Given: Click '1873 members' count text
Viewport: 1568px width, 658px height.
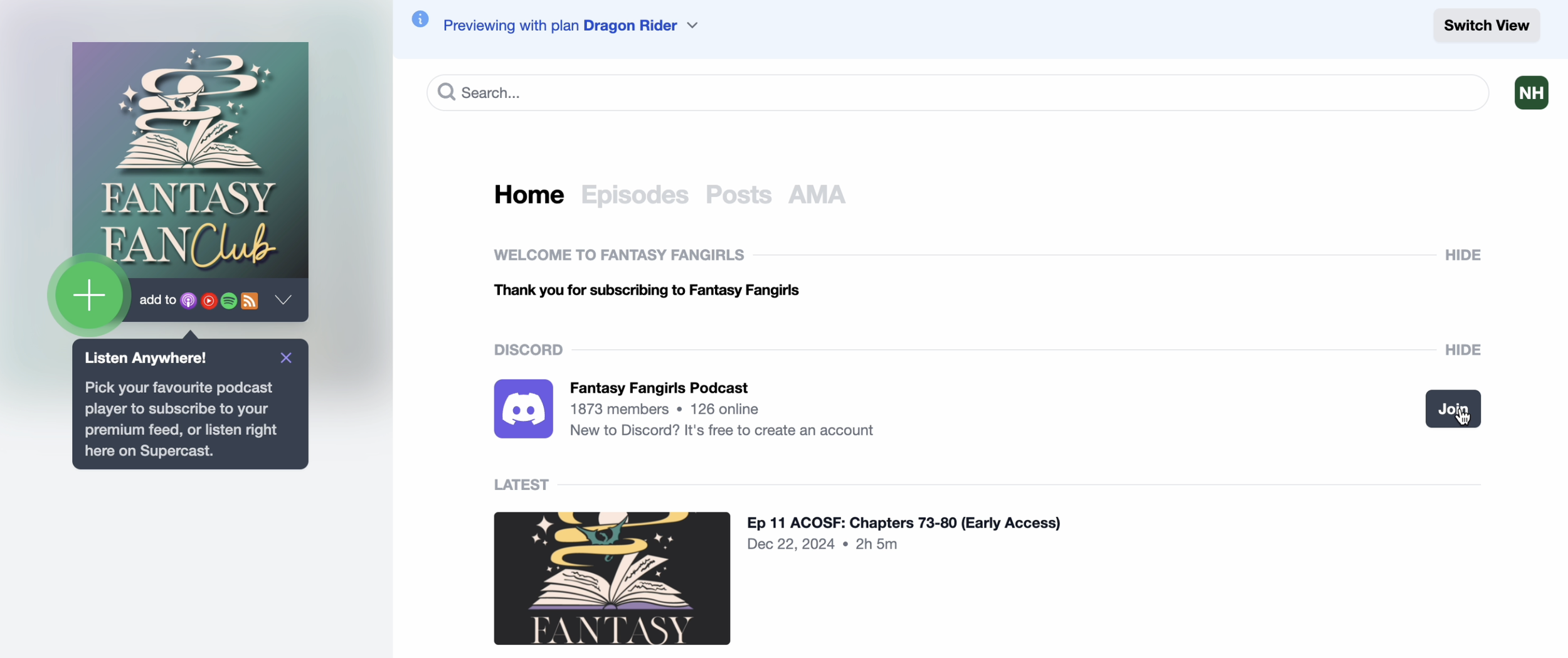Looking at the screenshot, I should click(x=619, y=409).
